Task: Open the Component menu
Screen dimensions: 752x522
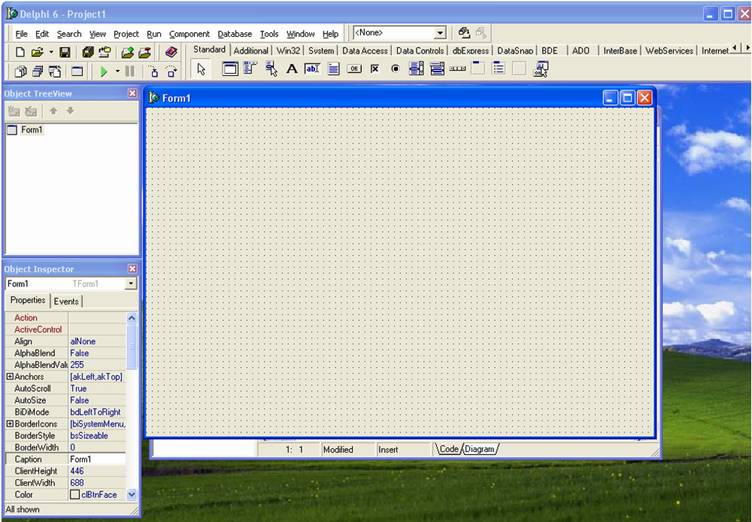Action: [189, 34]
